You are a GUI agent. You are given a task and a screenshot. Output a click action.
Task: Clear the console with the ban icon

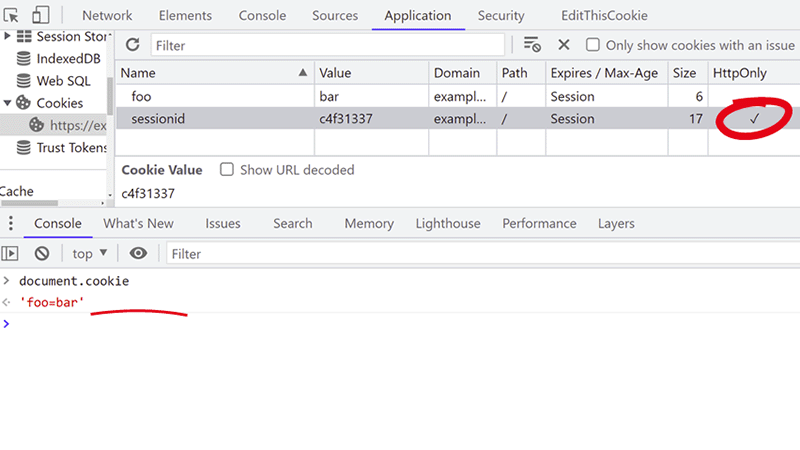pyautogui.click(x=42, y=254)
